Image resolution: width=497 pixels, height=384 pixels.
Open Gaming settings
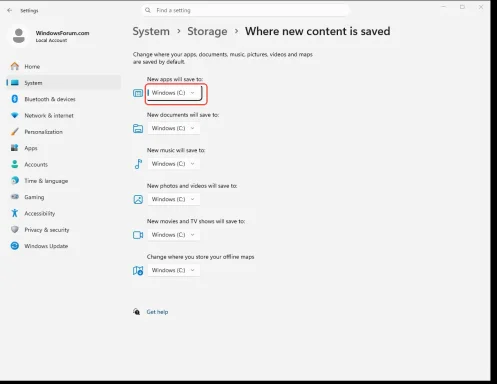click(x=63, y=197)
